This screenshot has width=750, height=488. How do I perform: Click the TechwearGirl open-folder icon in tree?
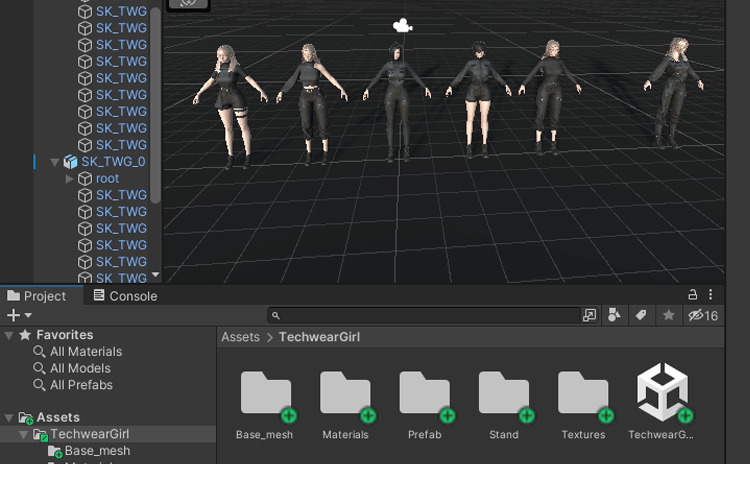41,435
